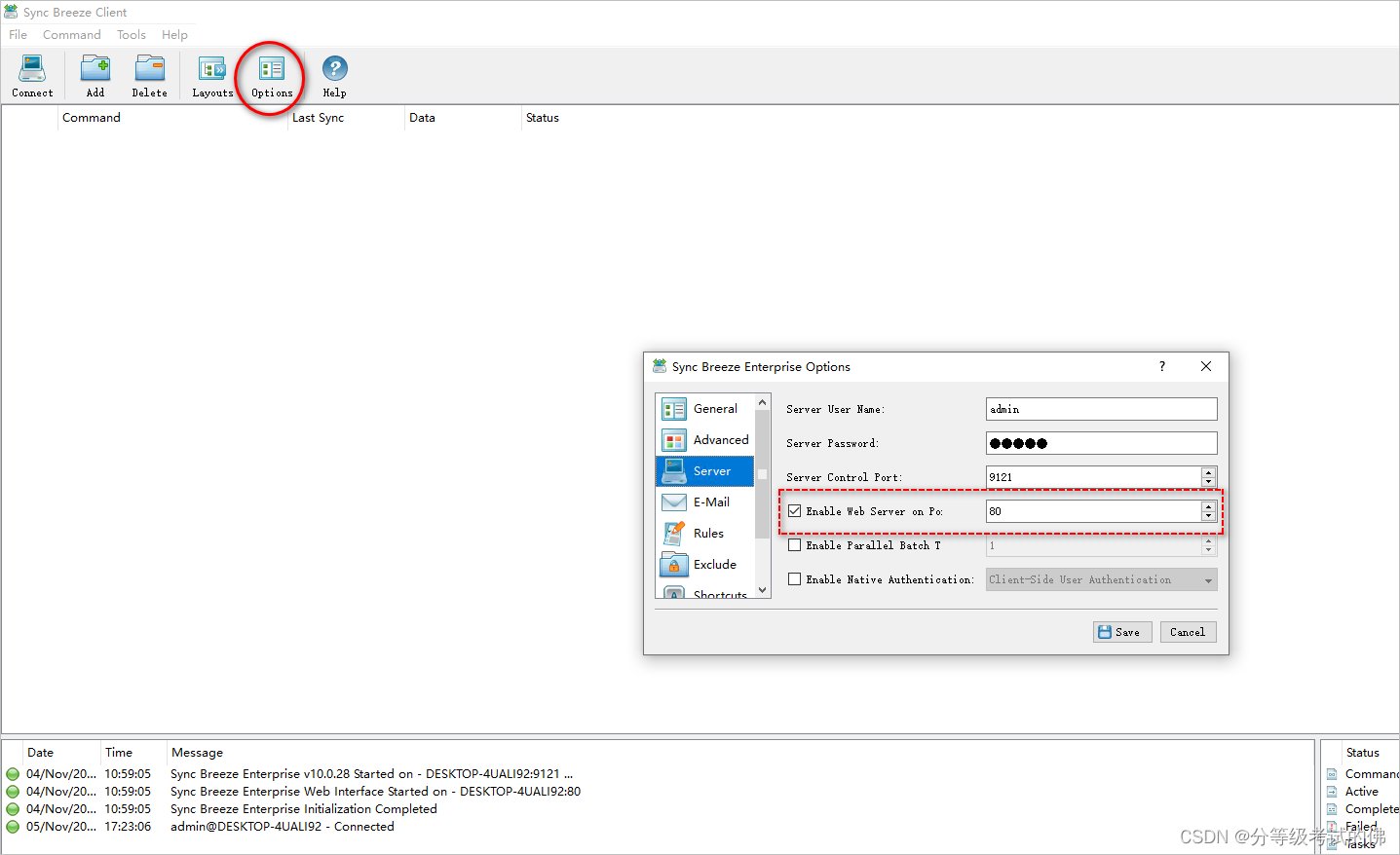Click the status icon of the Initialization Completed entry

[x=13, y=809]
